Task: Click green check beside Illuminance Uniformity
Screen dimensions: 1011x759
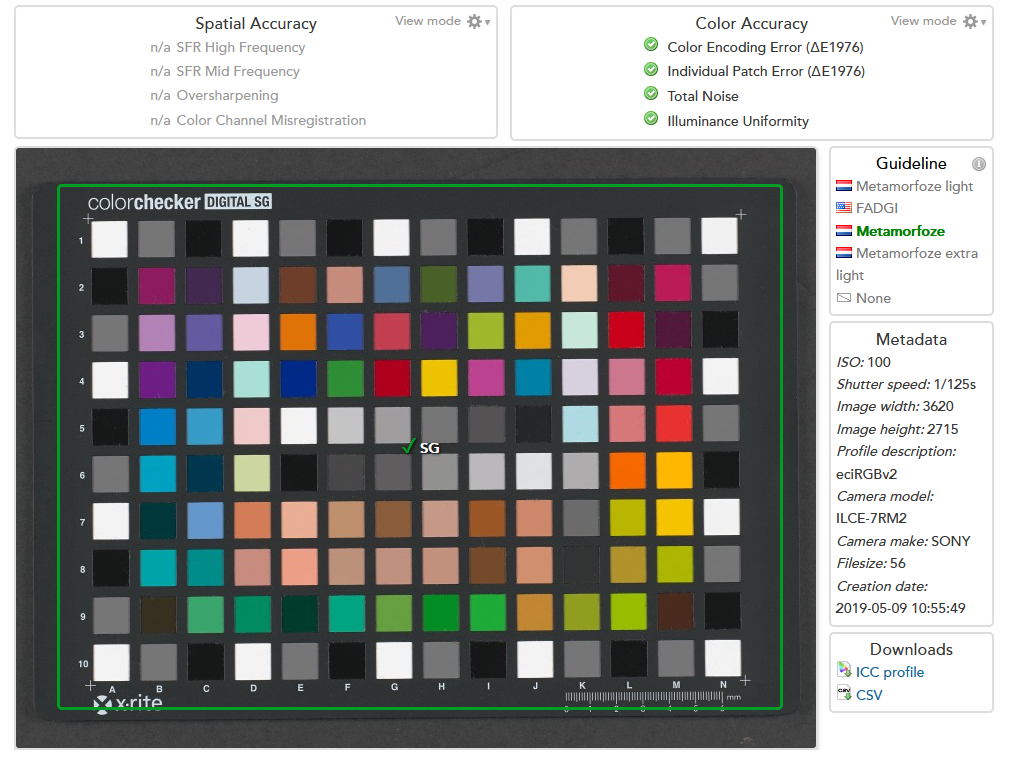Action: pyautogui.click(x=651, y=120)
